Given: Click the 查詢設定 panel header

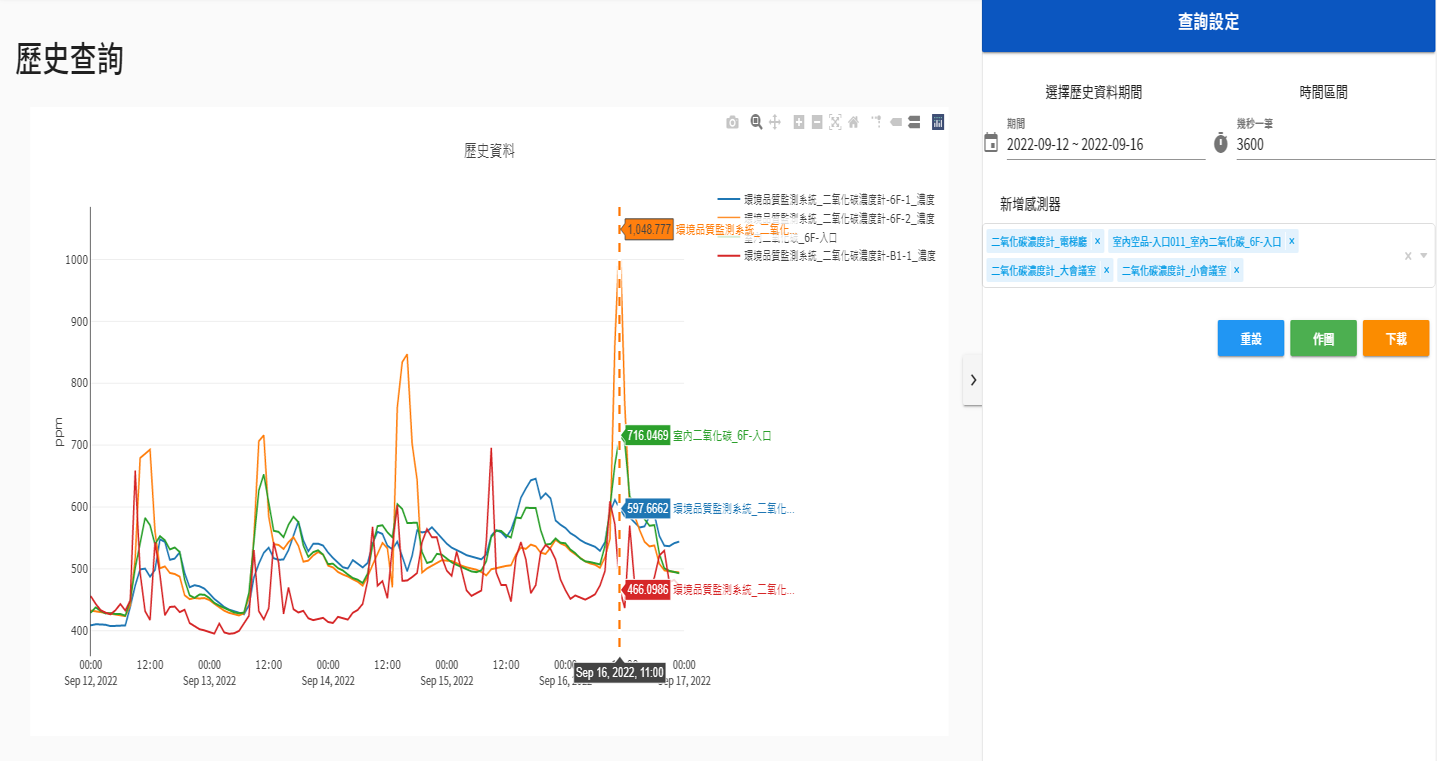Looking at the screenshot, I should [1209, 23].
